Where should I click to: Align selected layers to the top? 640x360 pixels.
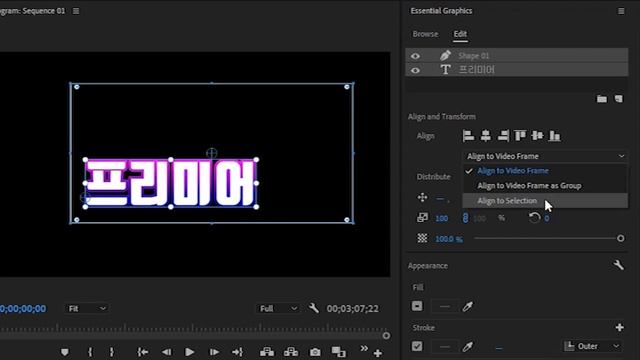point(520,136)
